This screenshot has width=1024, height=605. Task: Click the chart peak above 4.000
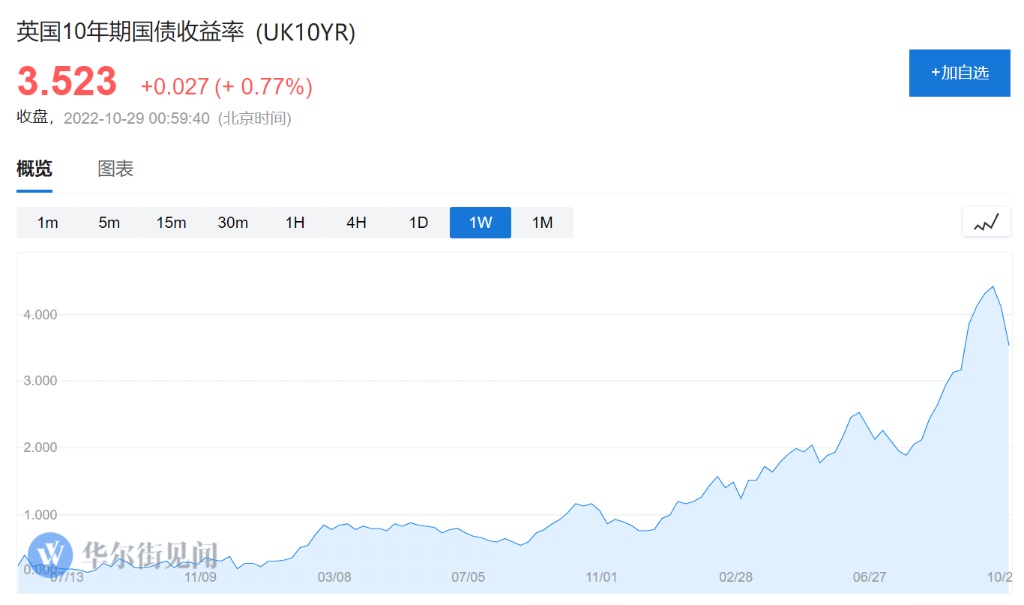(x=992, y=287)
